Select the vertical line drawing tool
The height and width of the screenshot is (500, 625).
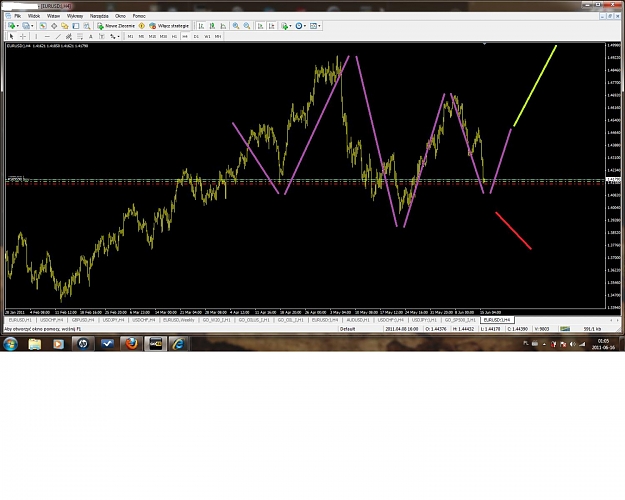coord(36,36)
